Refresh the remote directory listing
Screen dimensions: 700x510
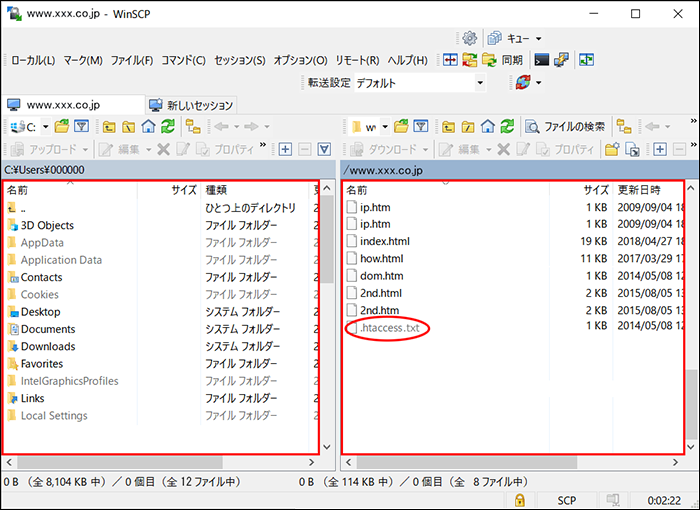(x=508, y=127)
